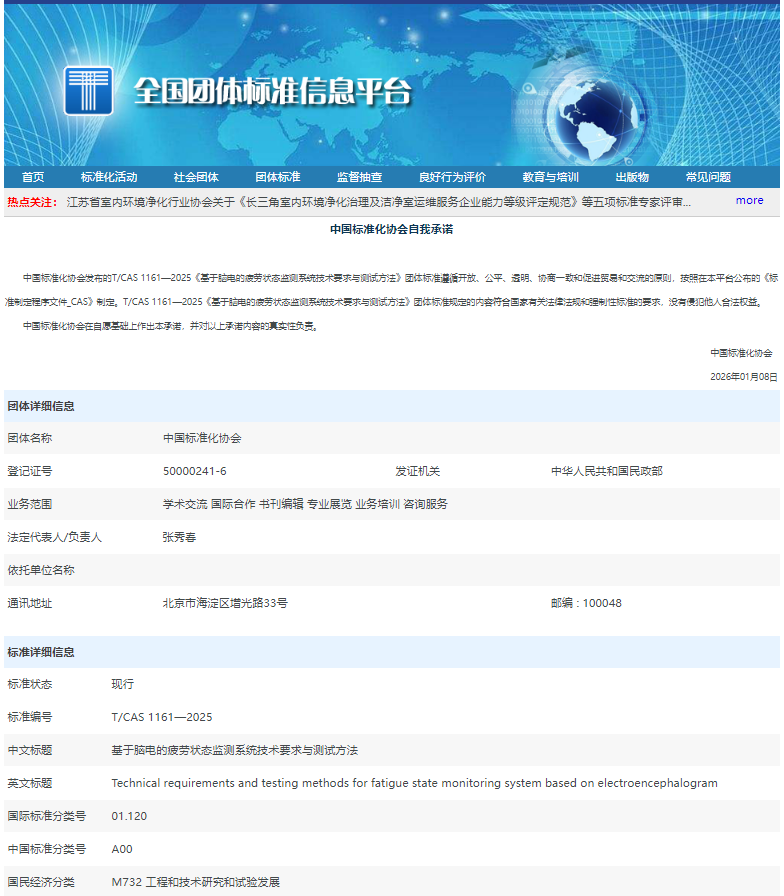Click the standard number T/CAS 1161—2025 value

pyautogui.click(x=161, y=717)
